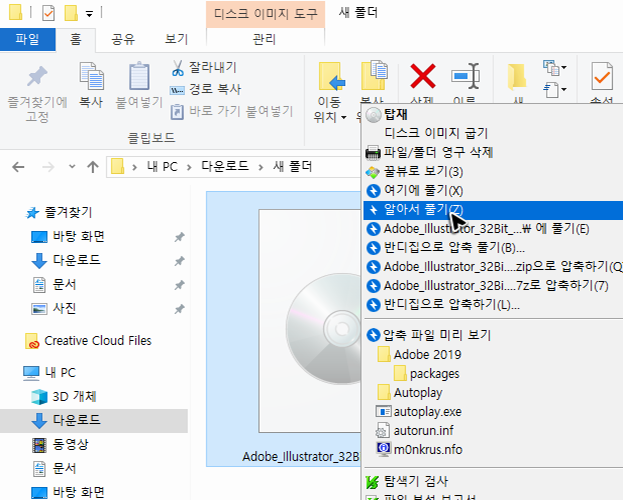Click the Rename icon in ribbon
Image resolution: width=623 pixels, height=500 pixels.
point(465,76)
